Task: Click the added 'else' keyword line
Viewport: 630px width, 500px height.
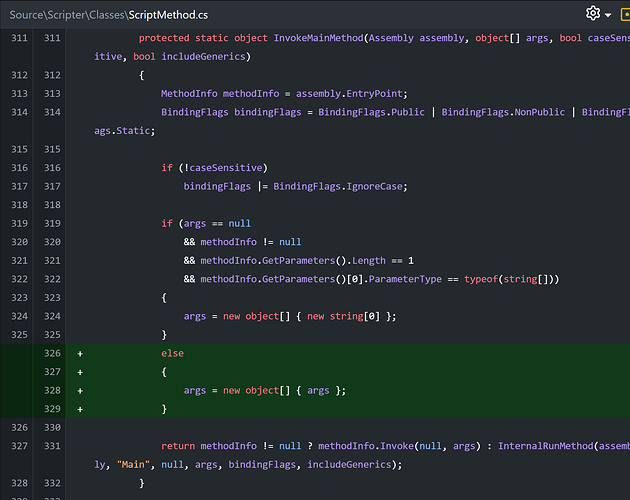Action: (172, 353)
